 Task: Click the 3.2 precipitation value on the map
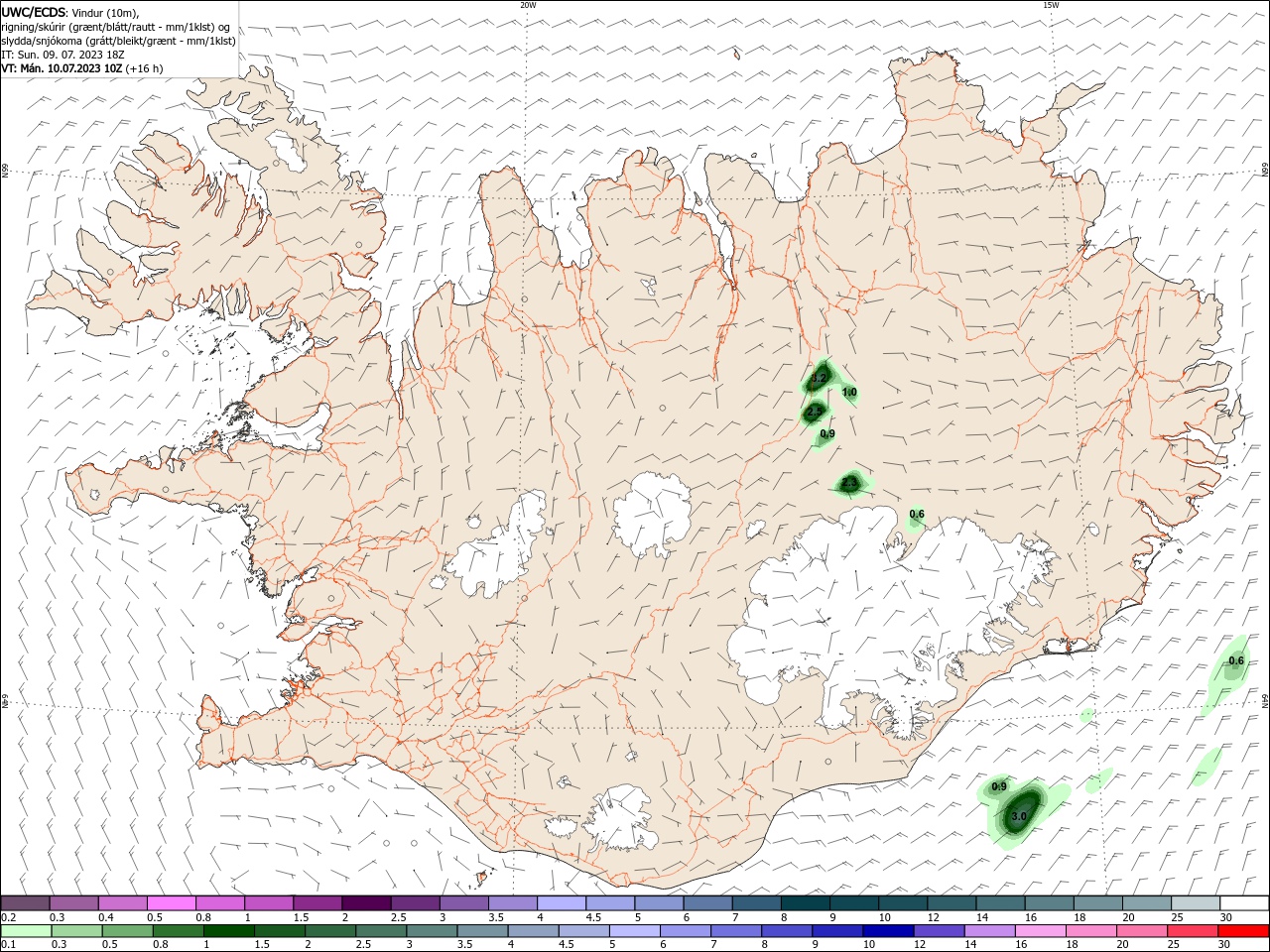(819, 378)
